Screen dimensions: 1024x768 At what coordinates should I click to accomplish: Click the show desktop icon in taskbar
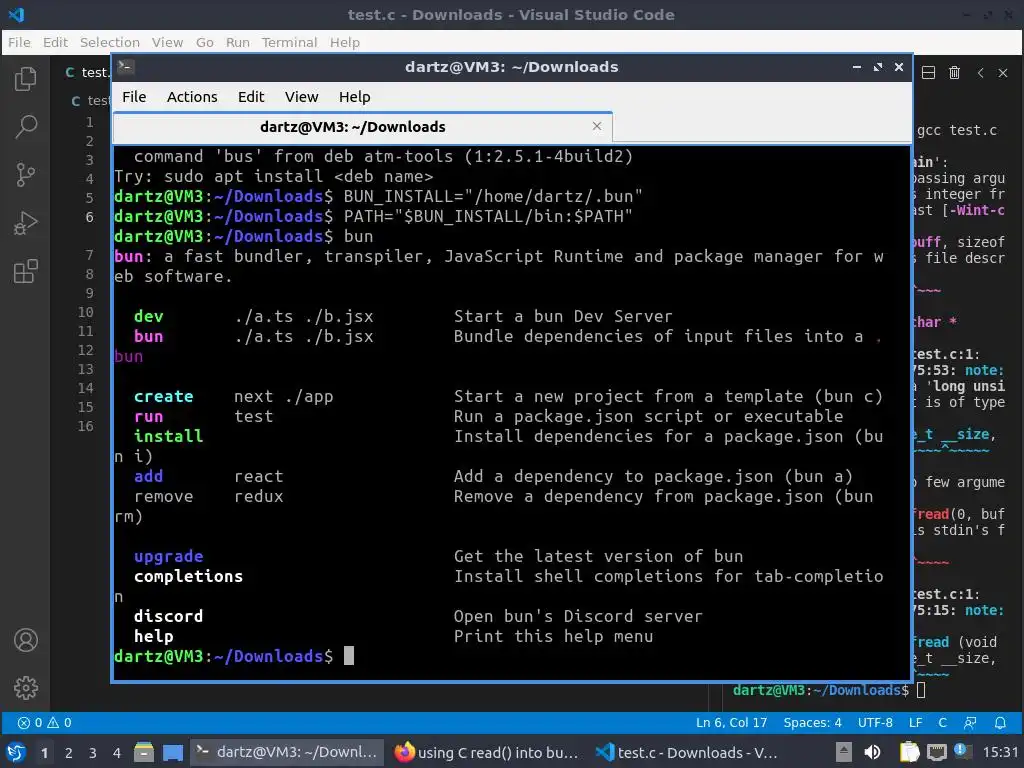tap(173, 752)
